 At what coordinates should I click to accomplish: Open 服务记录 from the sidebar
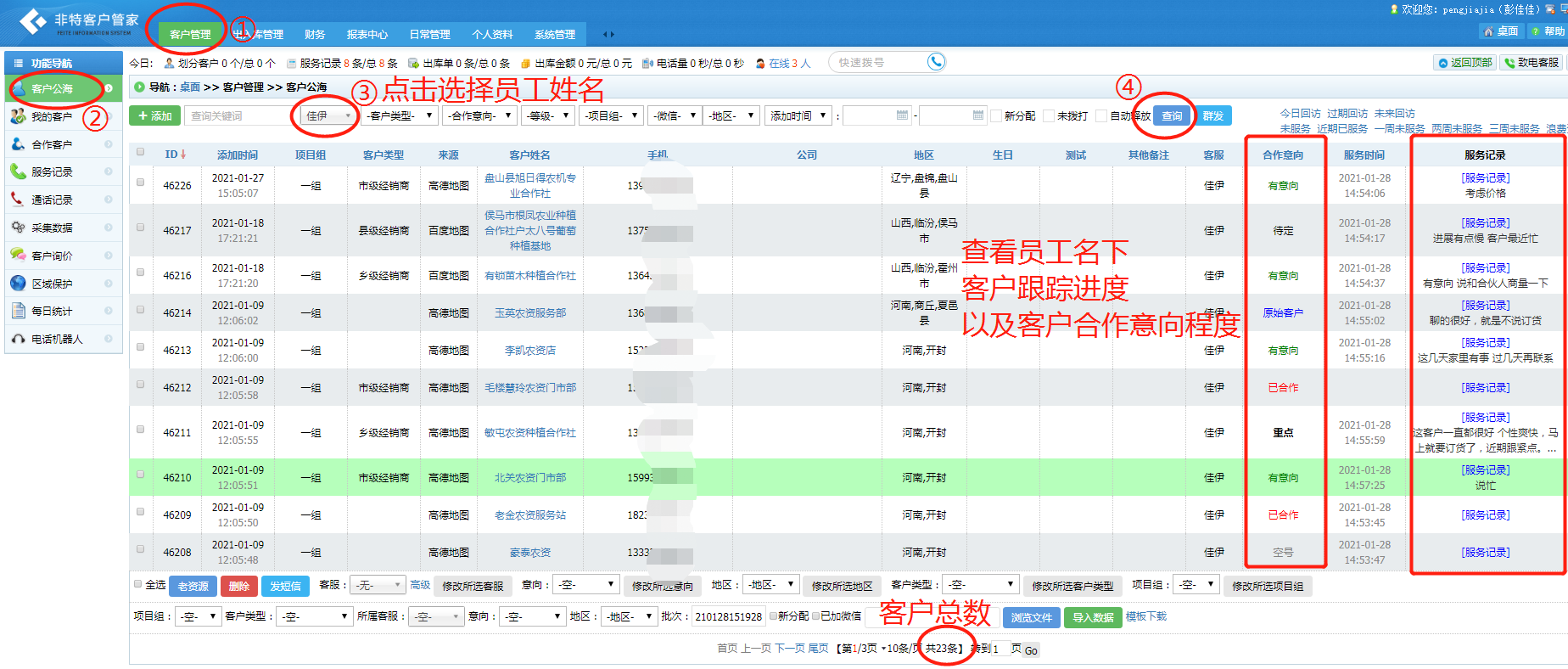point(52,172)
